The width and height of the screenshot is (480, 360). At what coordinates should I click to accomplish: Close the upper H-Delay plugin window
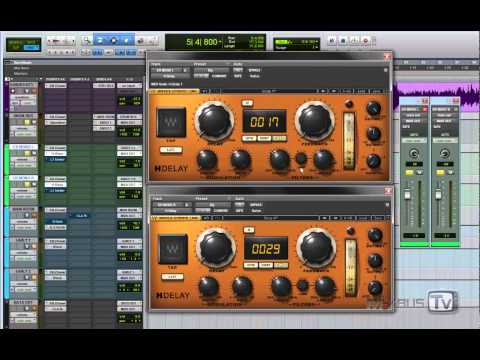coord(387,56)
